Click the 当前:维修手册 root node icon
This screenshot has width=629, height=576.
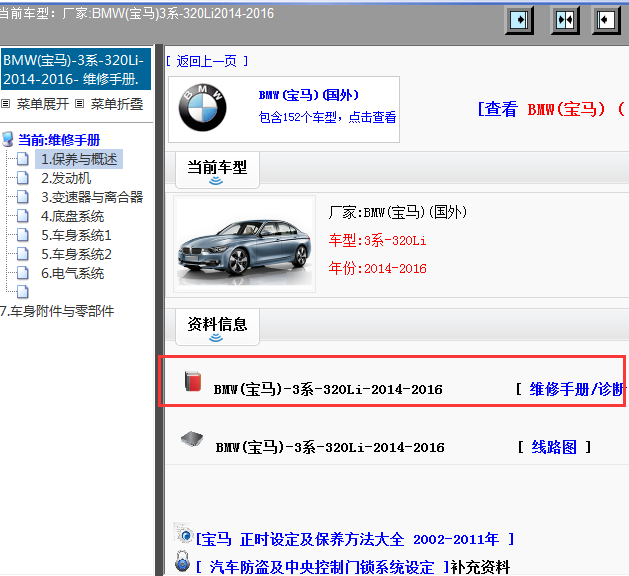click(8, 140)
